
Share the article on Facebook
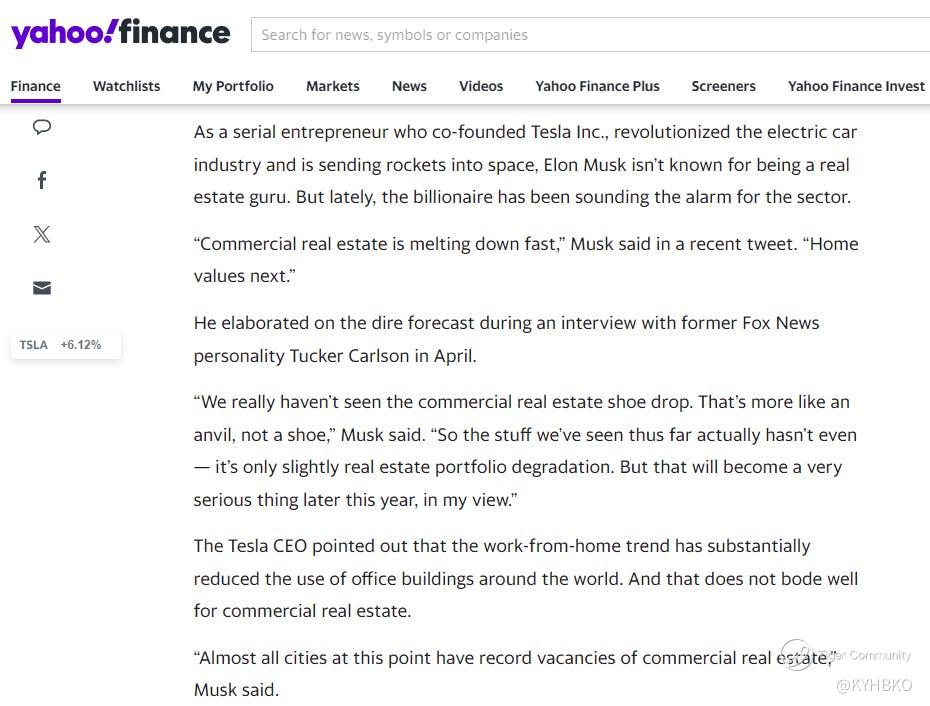pos(42,181)
